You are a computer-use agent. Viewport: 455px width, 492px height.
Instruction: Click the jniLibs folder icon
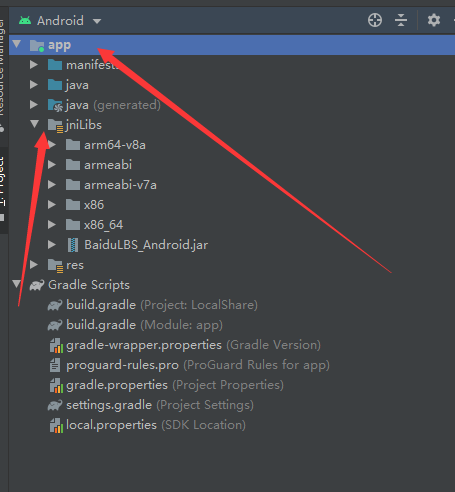[55, 126]
